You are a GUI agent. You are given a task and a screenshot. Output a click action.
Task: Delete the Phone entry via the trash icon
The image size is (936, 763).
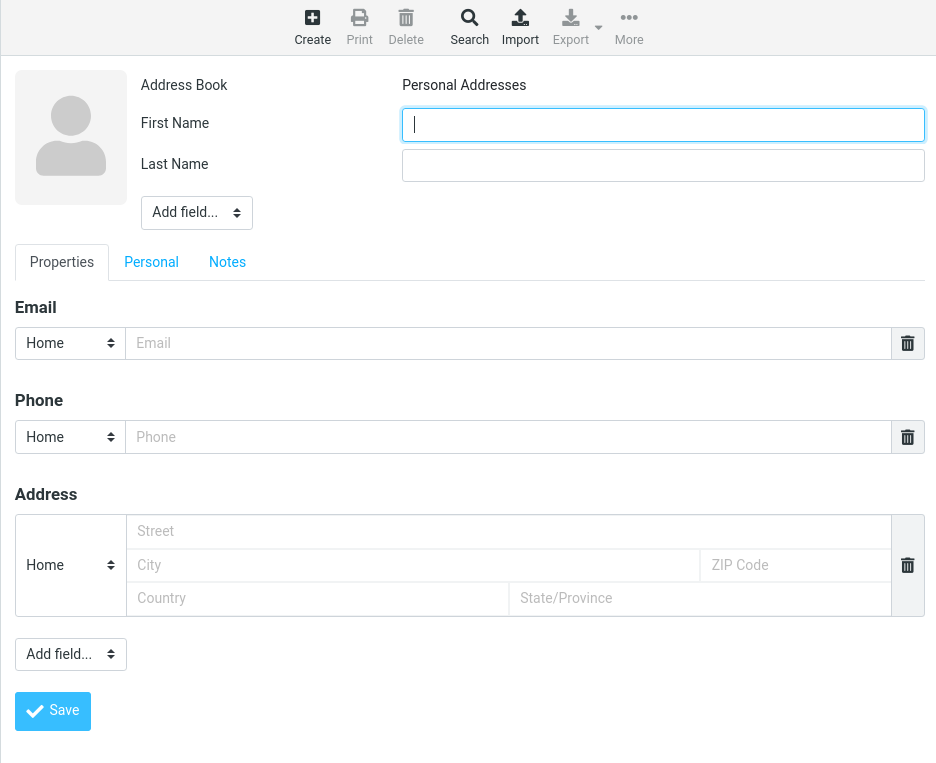coord(907,437)
